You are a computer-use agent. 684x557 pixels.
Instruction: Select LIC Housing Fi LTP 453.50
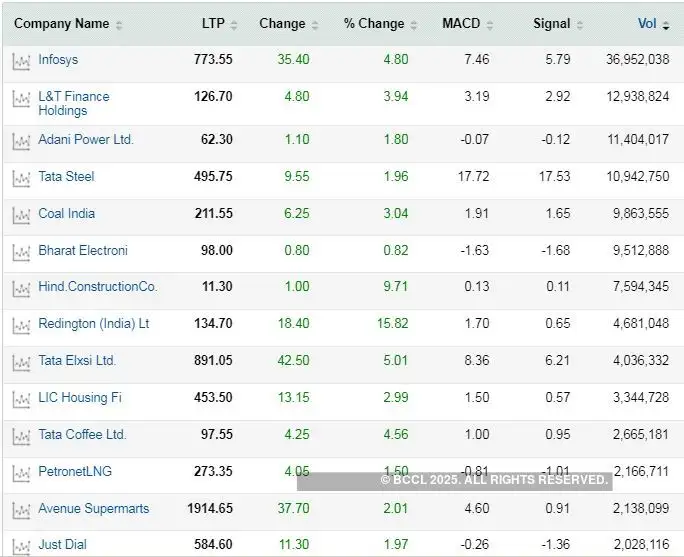pos(213,397)
